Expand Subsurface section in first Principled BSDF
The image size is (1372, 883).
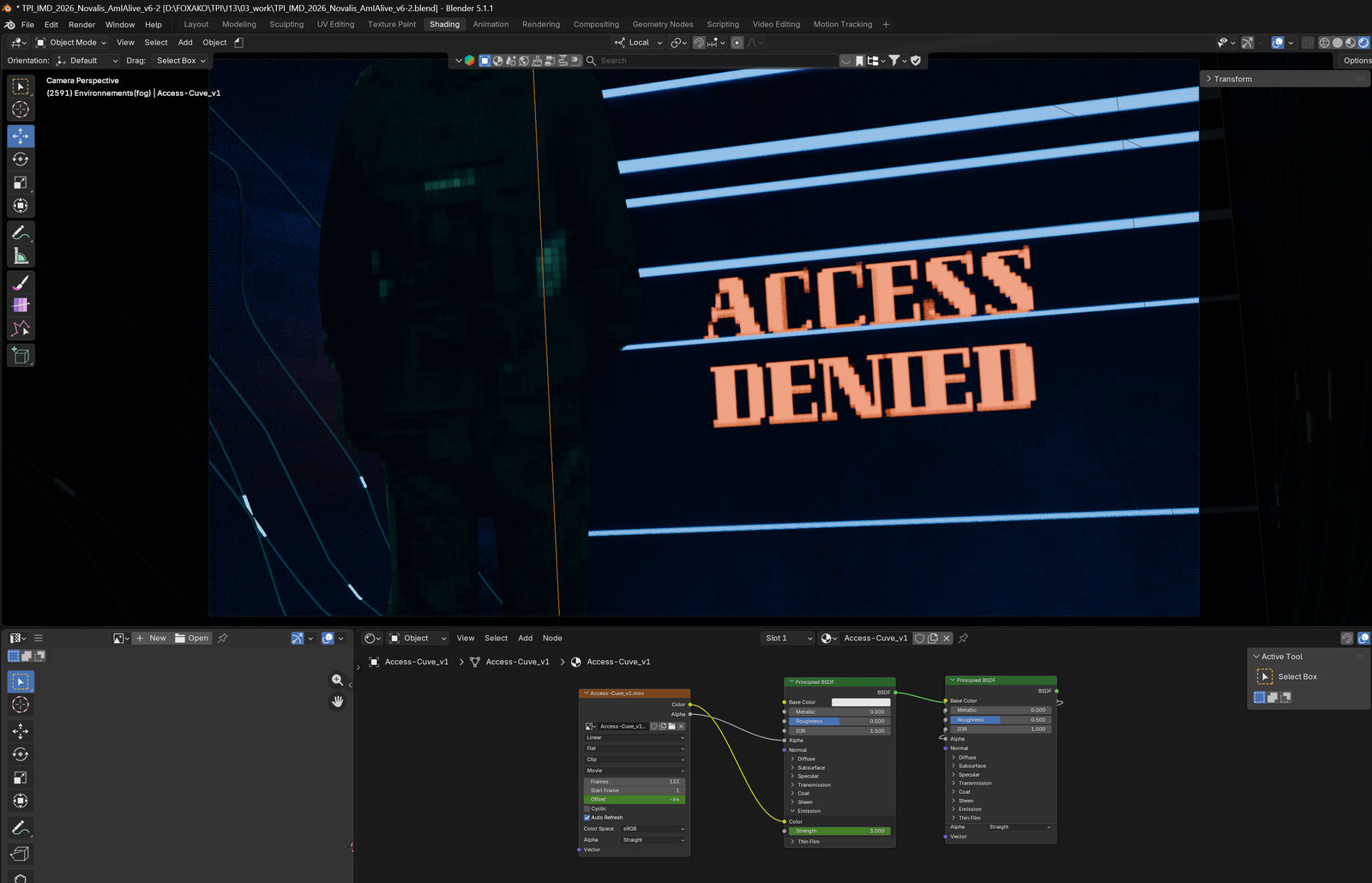tap(810, 768)
